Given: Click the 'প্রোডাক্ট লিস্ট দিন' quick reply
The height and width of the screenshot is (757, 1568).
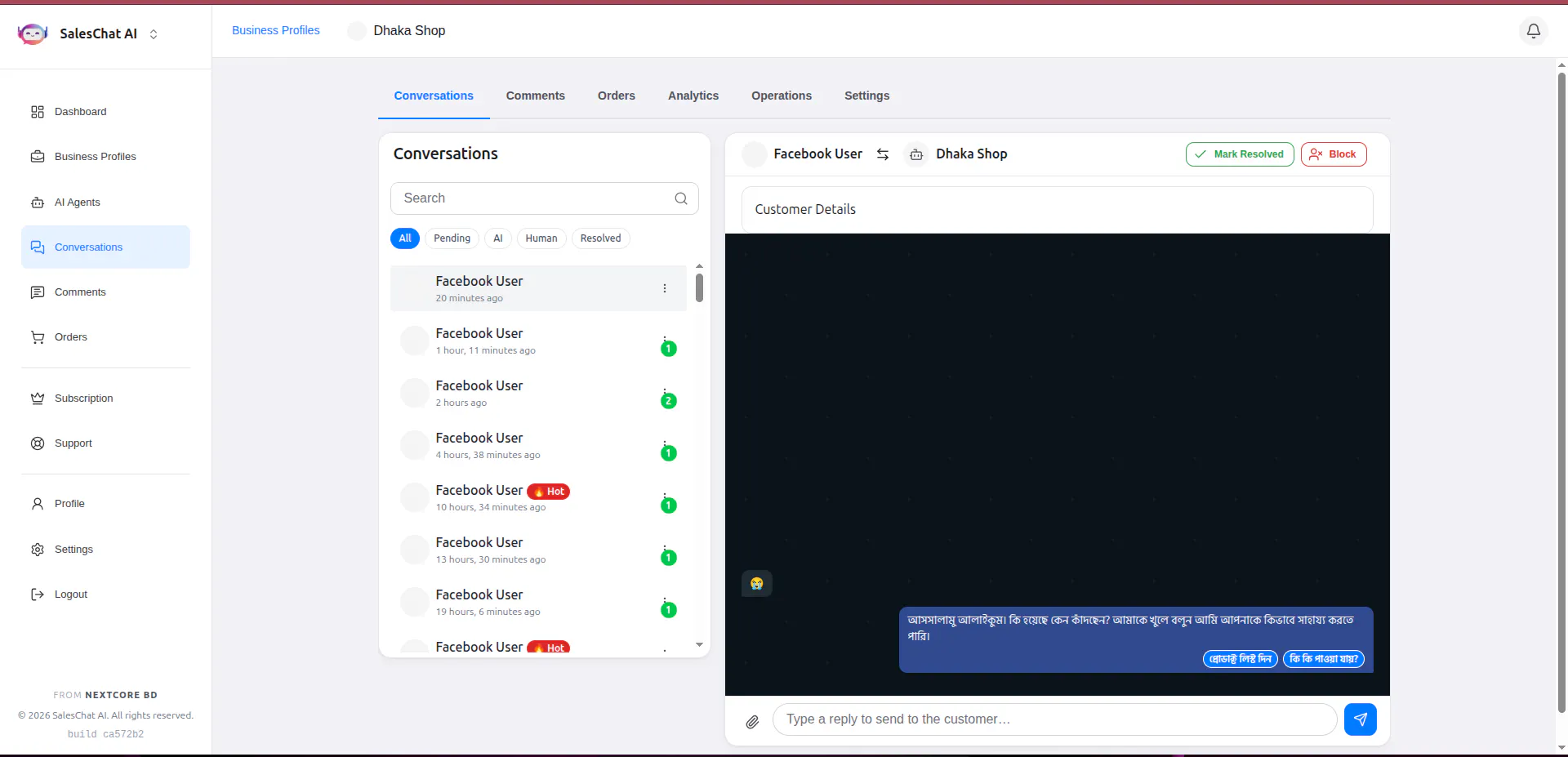Looking at the screenshot, I should [1241, 659].
